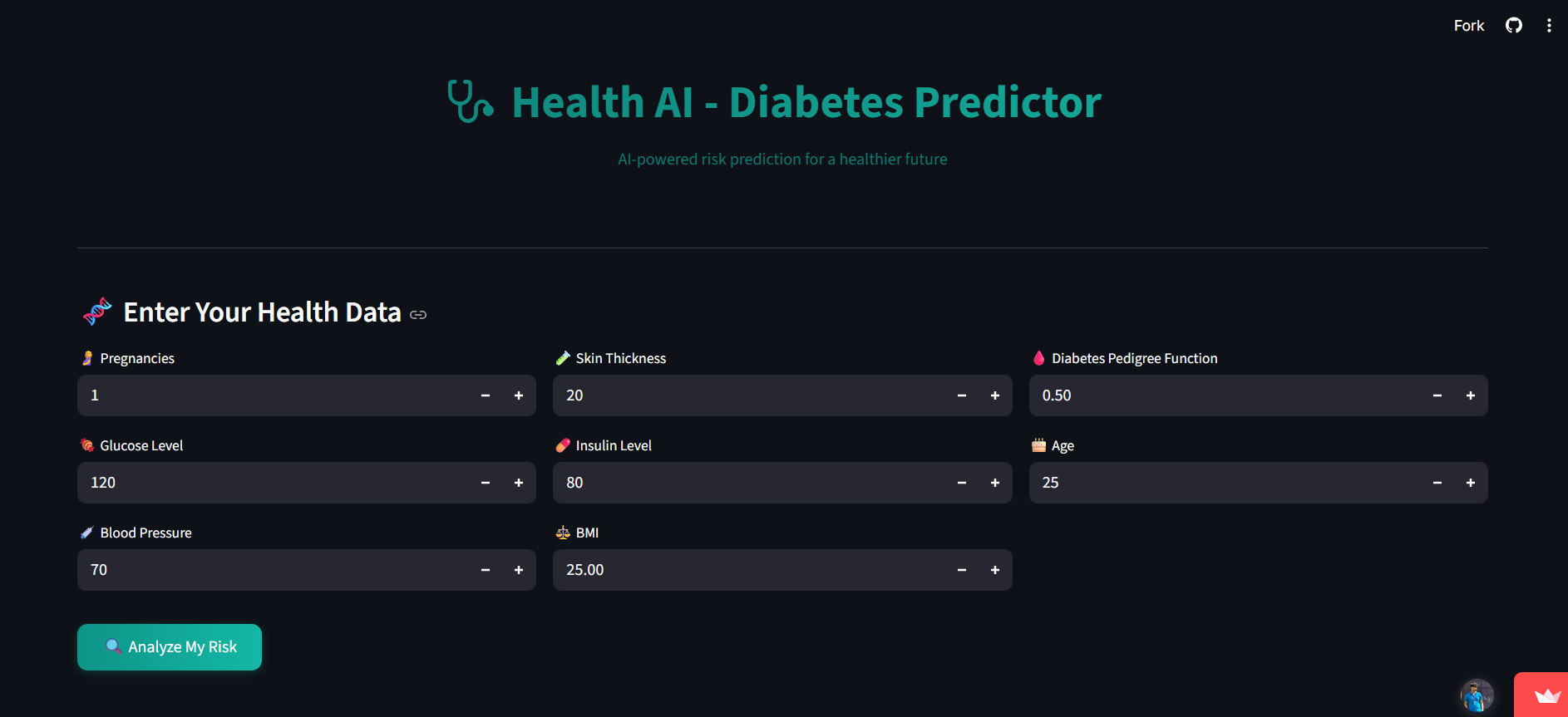
Task: Open the GitHub repository icon
Action: click(x=1513, y=25)
